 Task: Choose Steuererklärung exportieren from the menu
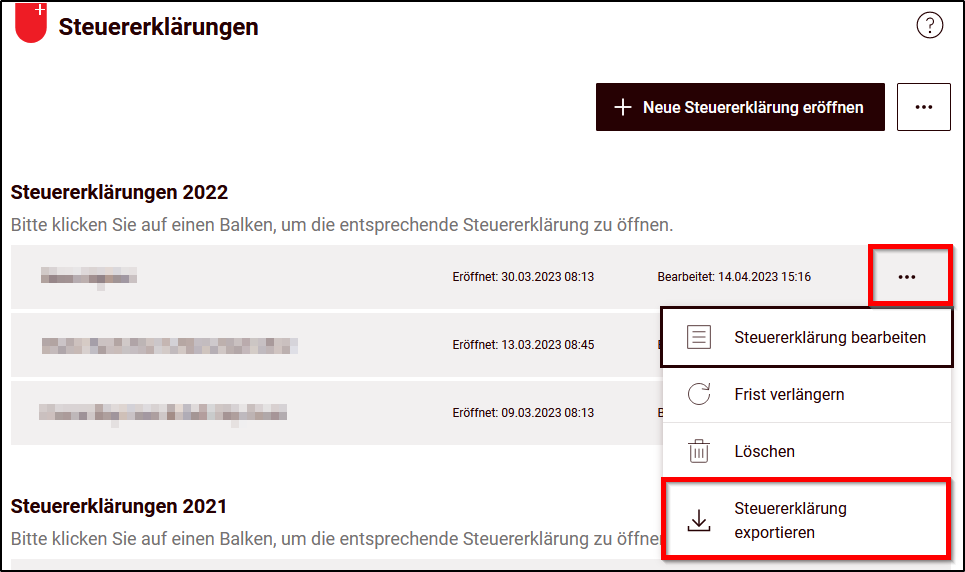[789, 520]
